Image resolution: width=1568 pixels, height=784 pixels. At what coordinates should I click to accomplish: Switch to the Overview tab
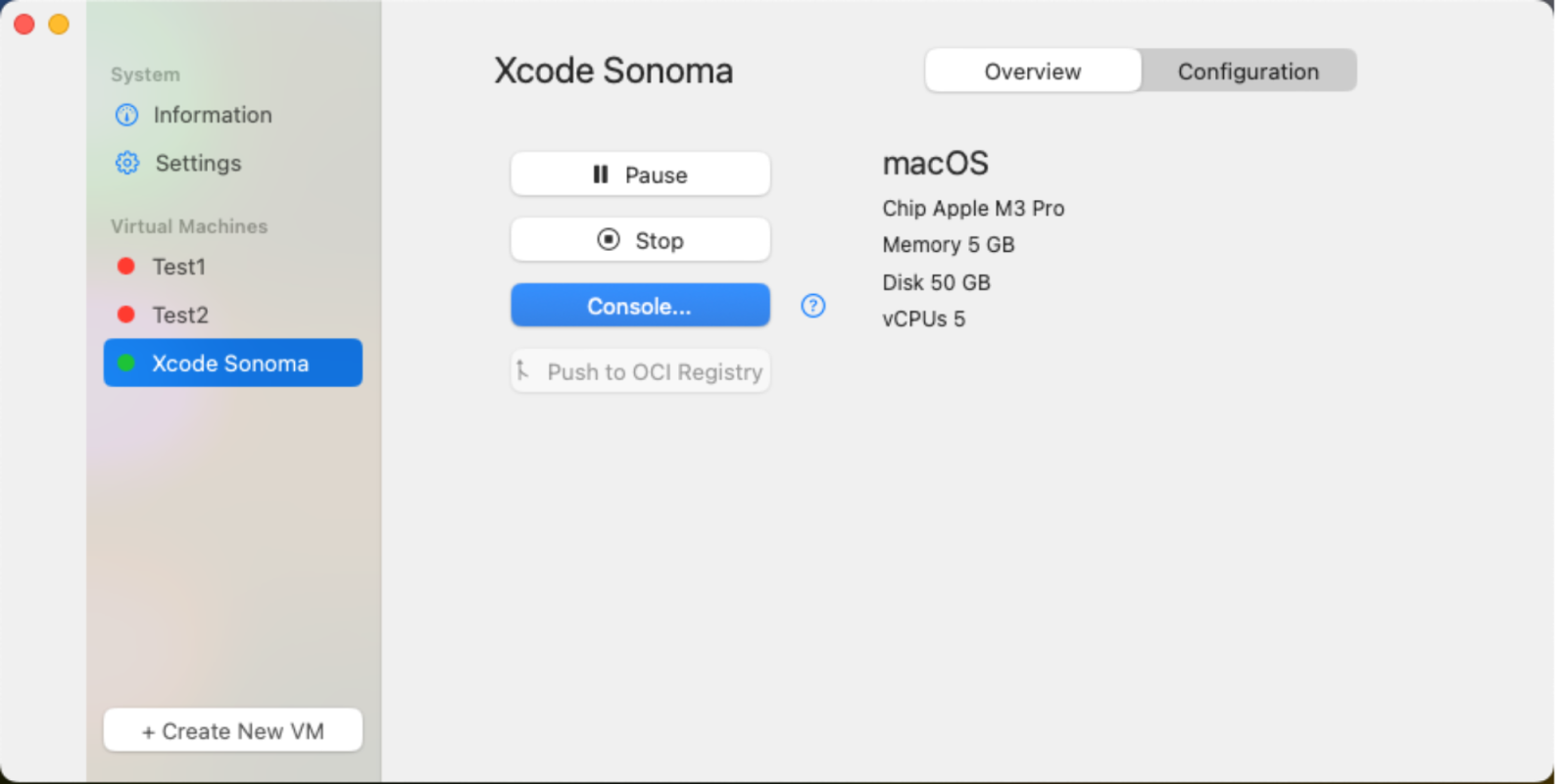(x=1033, y=72)
